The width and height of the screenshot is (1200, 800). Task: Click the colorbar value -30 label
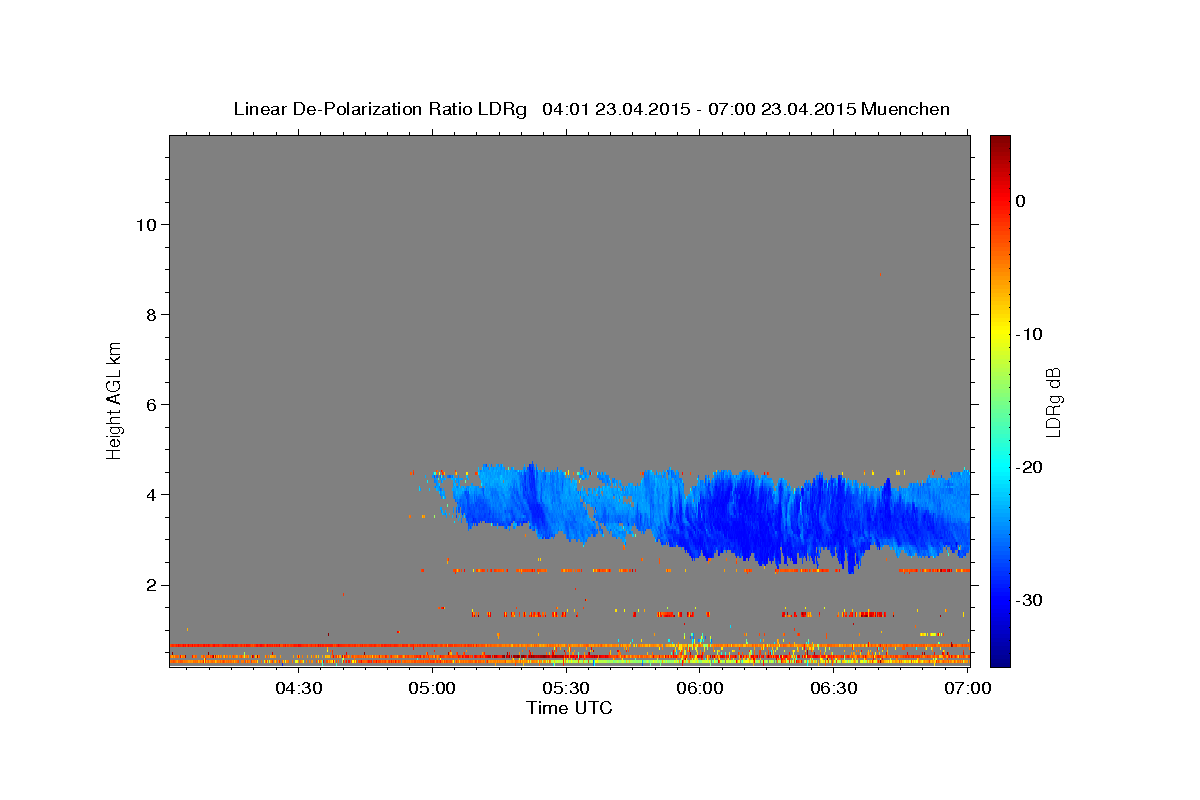(1029, 600)
